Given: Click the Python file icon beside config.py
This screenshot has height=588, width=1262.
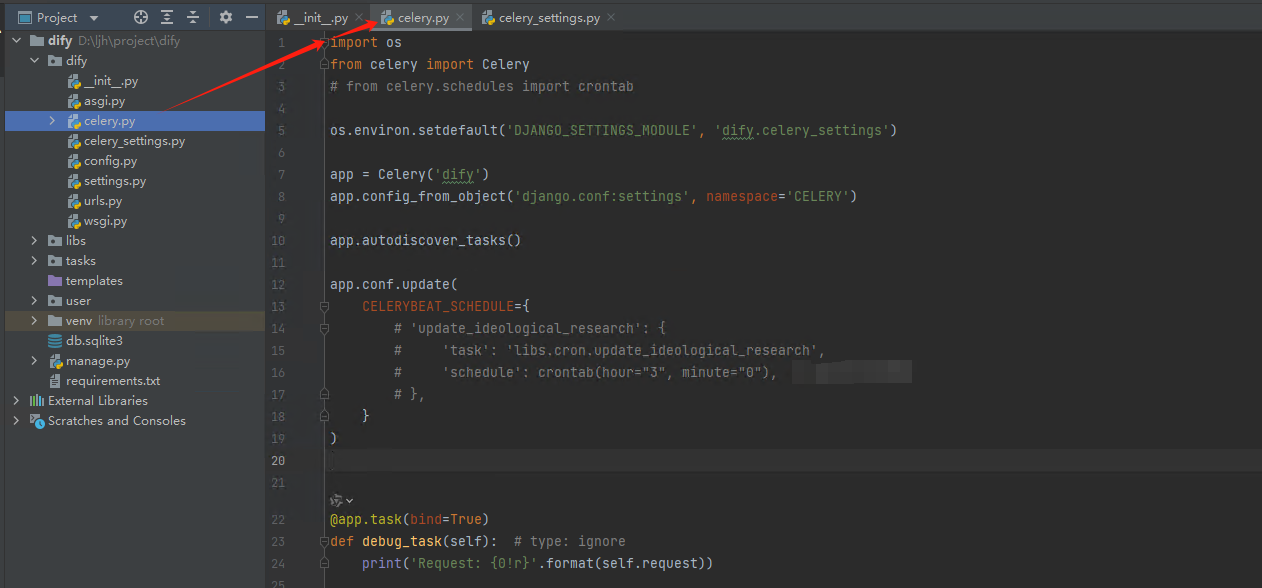Looking at the screenshot, I should [74, 161].
